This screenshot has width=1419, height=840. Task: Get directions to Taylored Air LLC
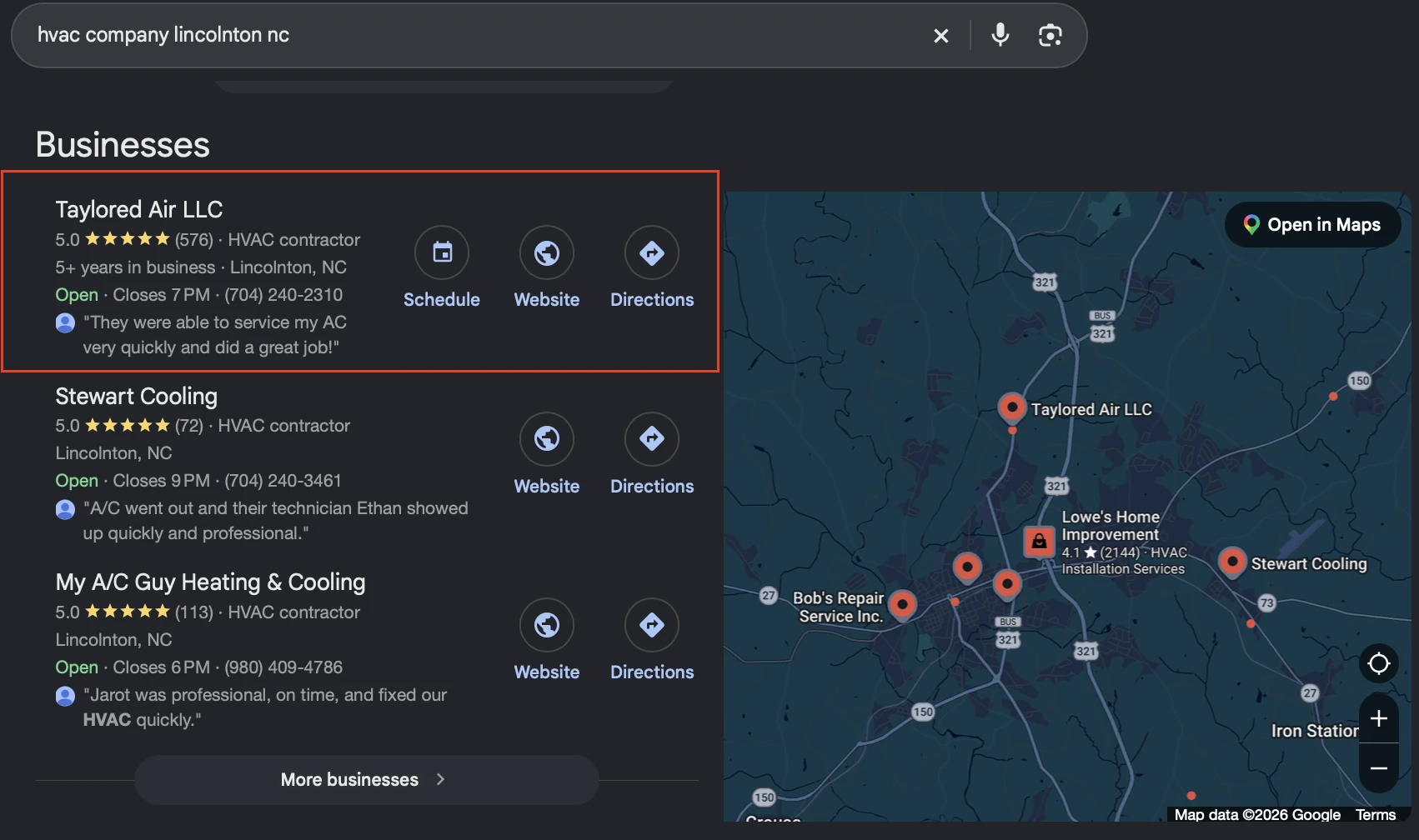point(652,252)
